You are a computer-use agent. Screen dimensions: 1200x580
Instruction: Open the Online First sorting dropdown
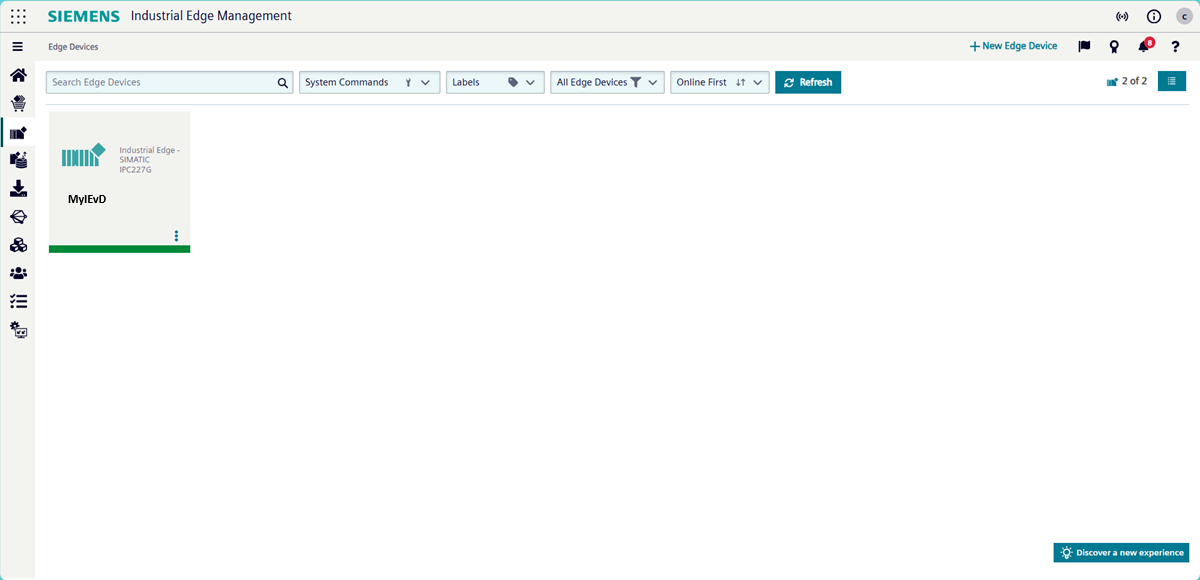(x=719, y=82)
